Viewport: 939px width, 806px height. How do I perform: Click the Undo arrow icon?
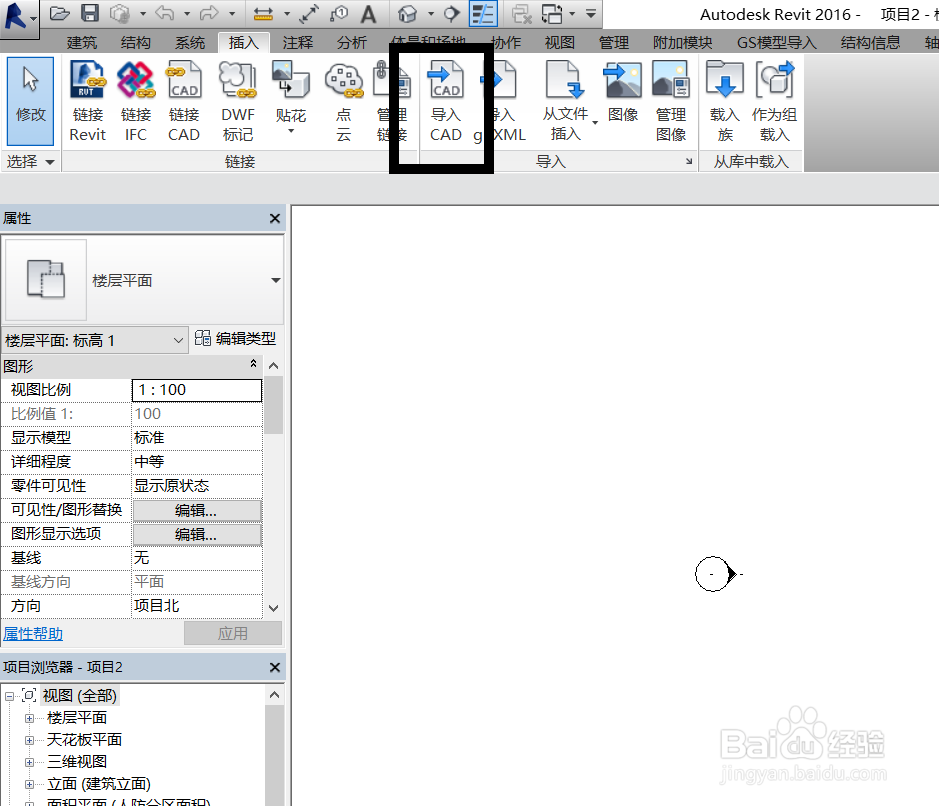[x=164, y=14]
